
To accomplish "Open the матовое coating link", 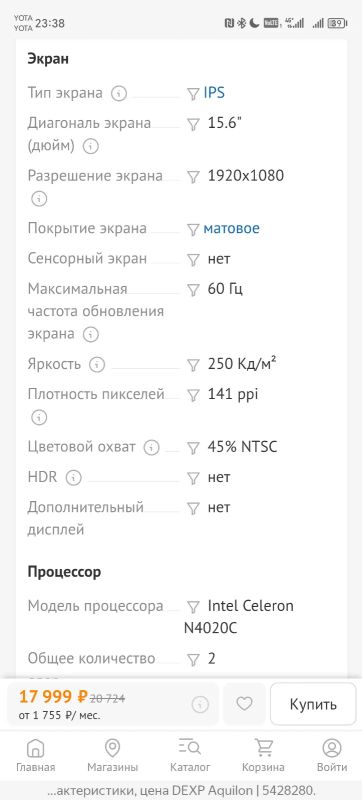I will click(231, 229).
